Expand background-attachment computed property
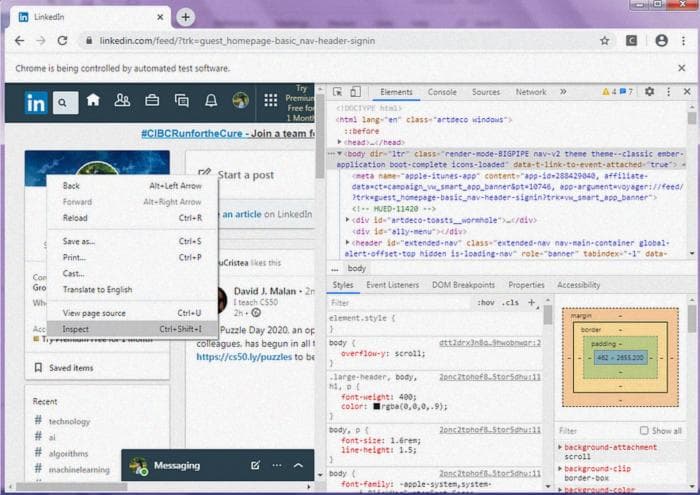The height and width of the screenshot is (495, 700). click(560, 446)
